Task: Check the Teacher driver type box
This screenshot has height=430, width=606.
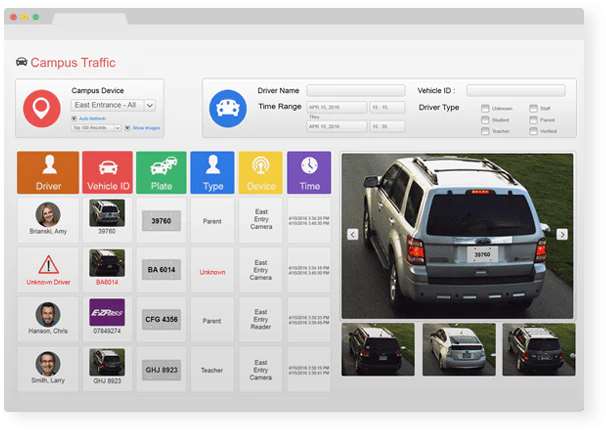Action: [x=485, y=131]
